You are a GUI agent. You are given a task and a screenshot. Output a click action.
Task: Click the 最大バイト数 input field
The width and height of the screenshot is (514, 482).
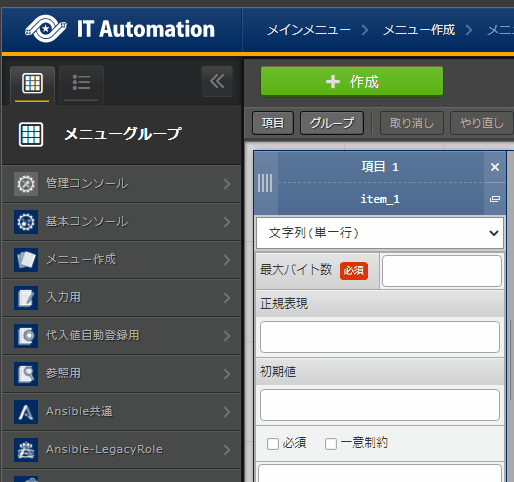[x=442, y=271]
